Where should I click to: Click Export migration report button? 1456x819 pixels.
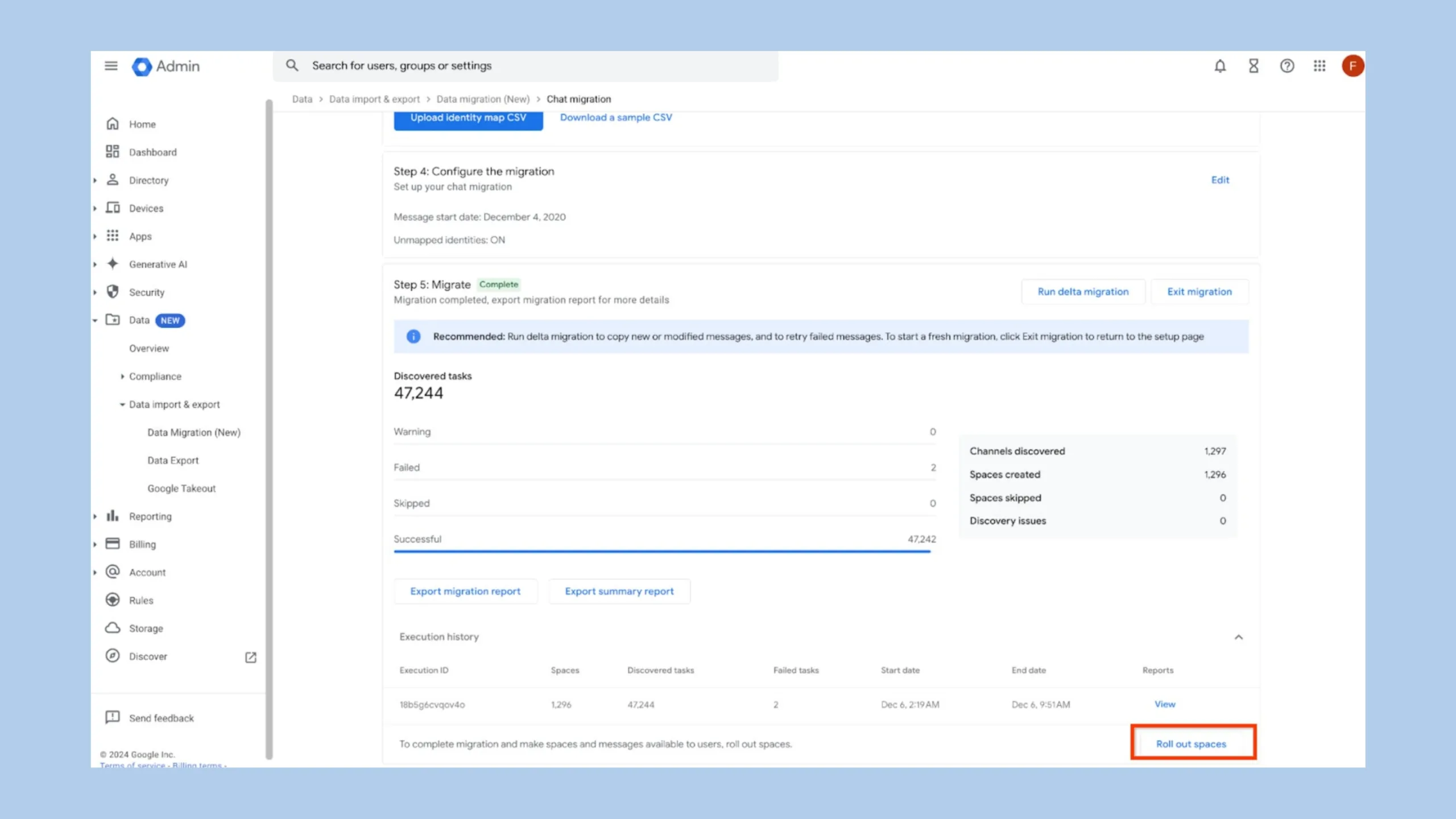465,591
